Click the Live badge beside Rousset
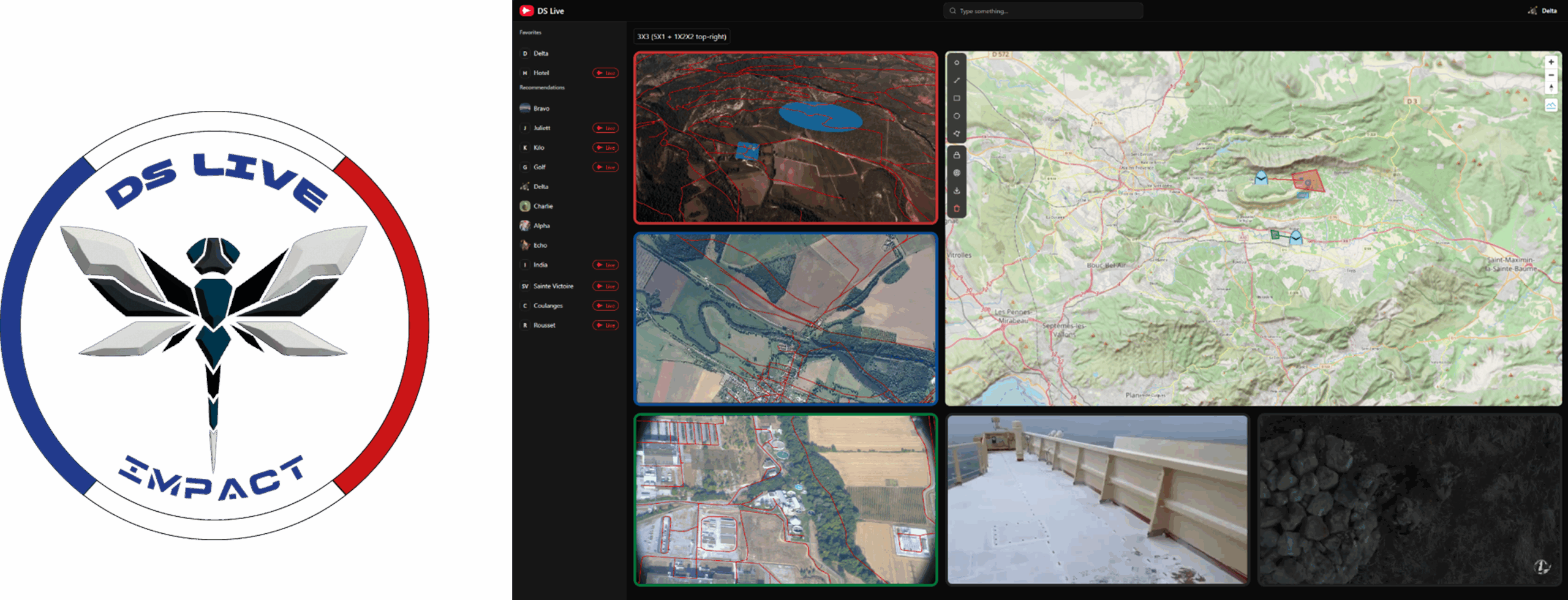The image size is (1568, 600). coord(605,325)
